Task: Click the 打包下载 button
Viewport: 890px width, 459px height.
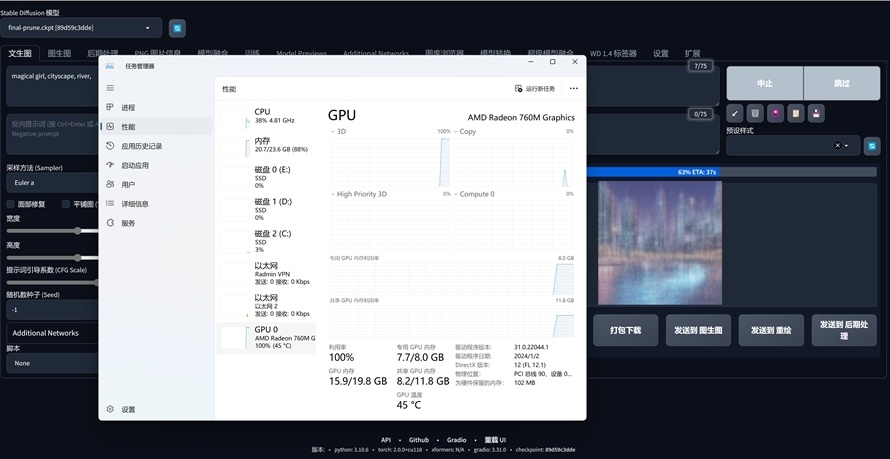Action: click(625, 330)
